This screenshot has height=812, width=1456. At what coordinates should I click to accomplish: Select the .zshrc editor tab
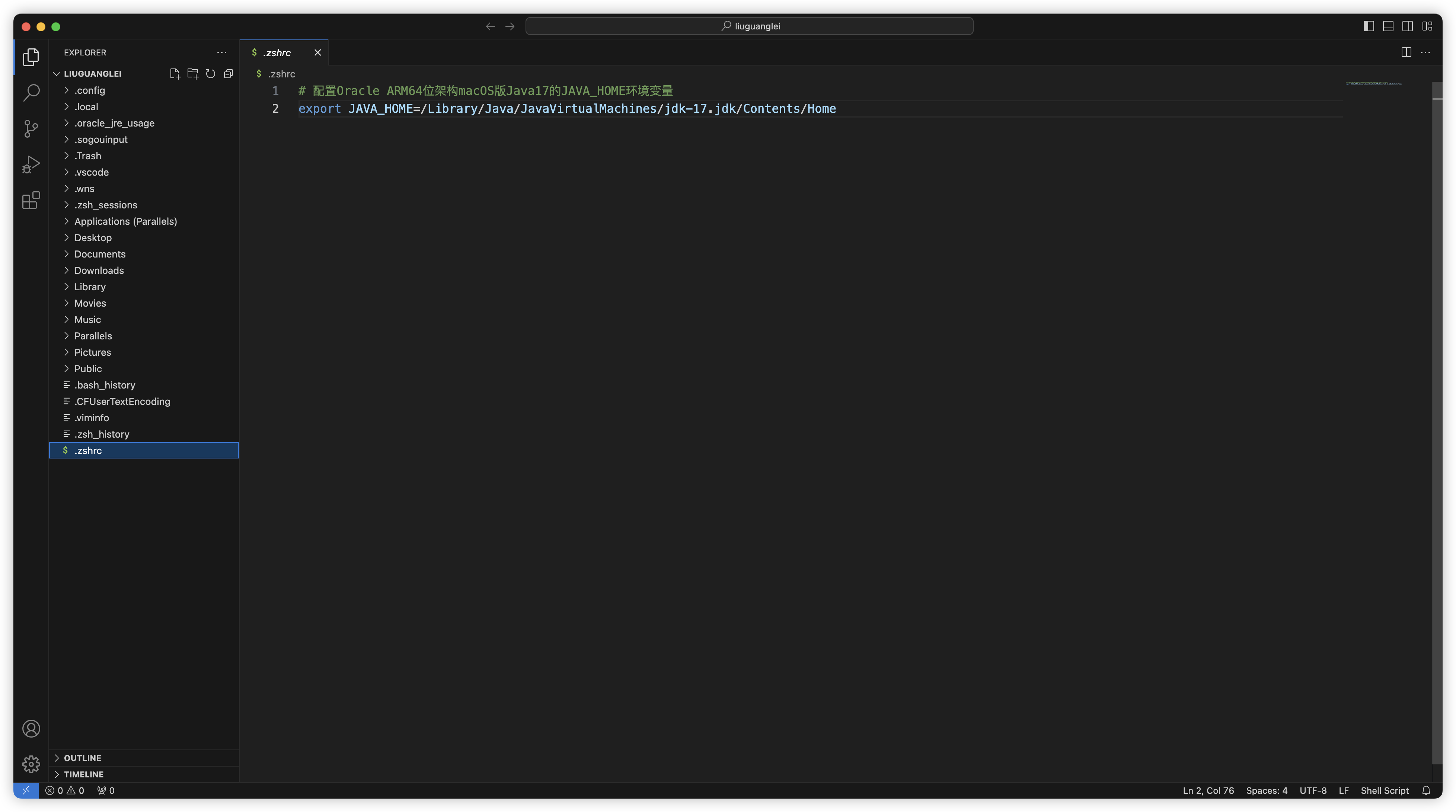coord(277,52)
